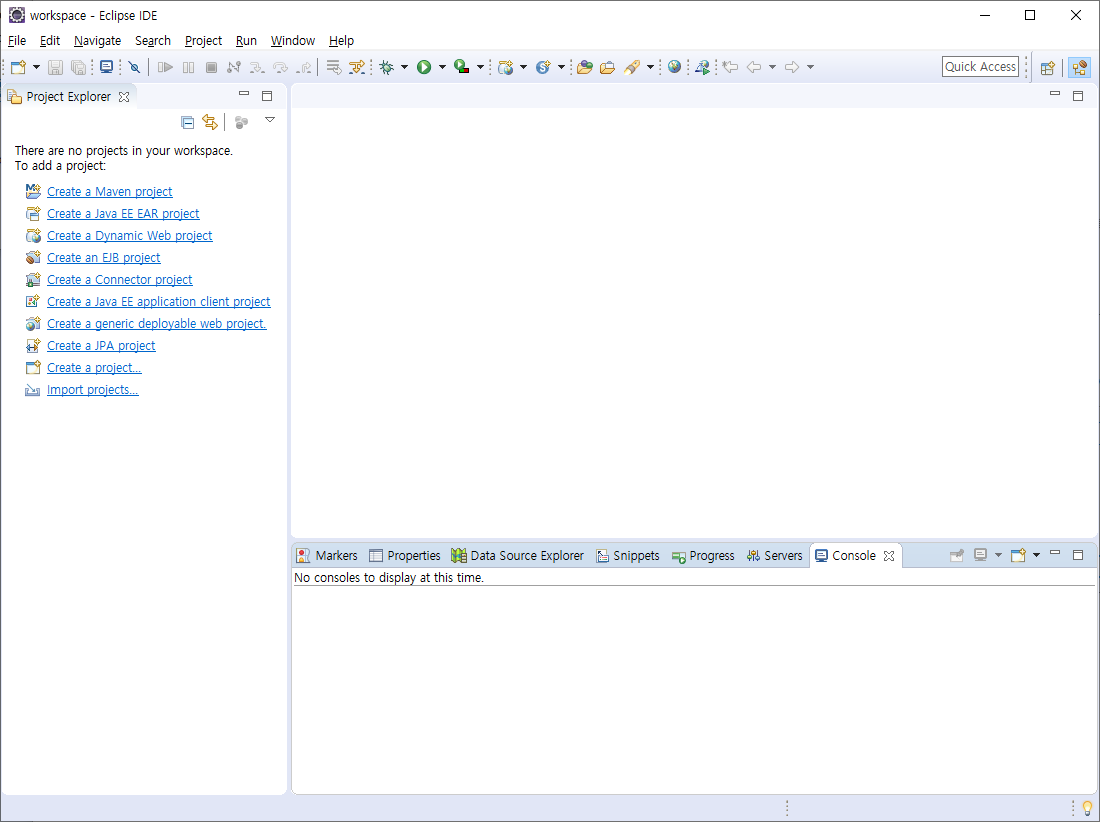Click the Open Task folder icon
Viewport: 1100px width, 822px height.
(608, 67)
